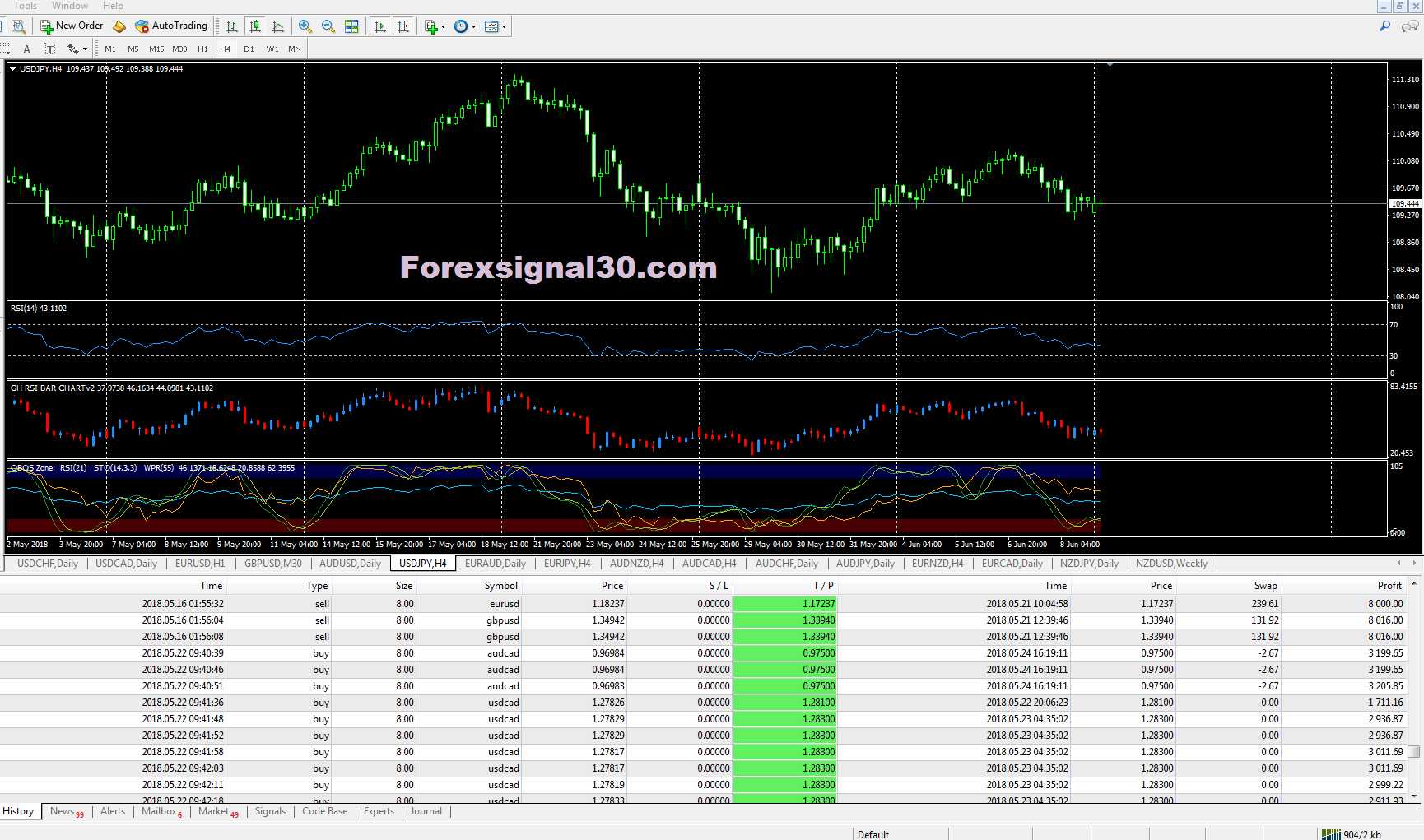This screenshot has height=840, width=1424.
Task: Sort history by Swap column header
Action: (1228, 586)
